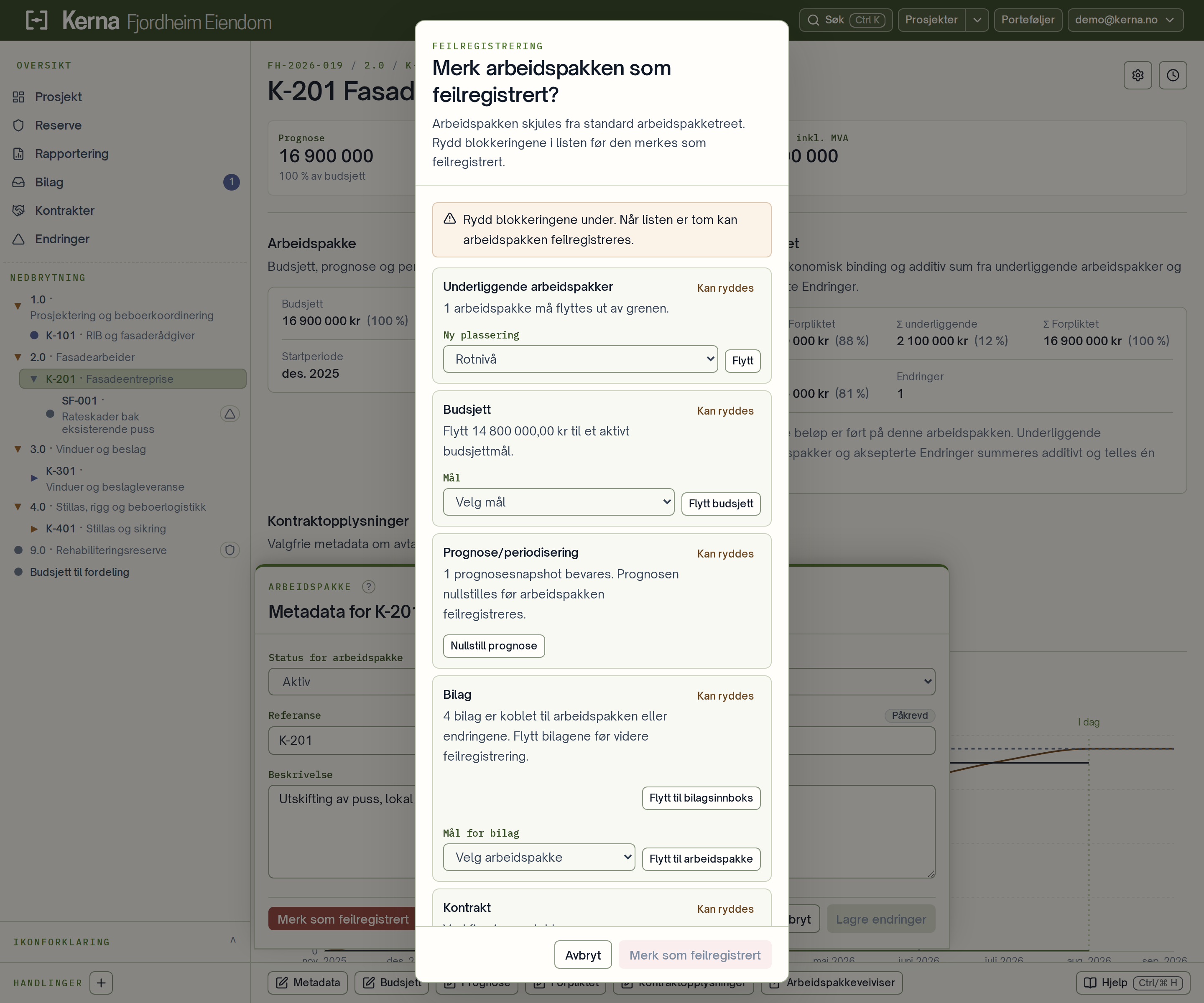Open Bilag in the overview sidebar
This screenshot has height=1003, width=1204.
coord(125,182)
